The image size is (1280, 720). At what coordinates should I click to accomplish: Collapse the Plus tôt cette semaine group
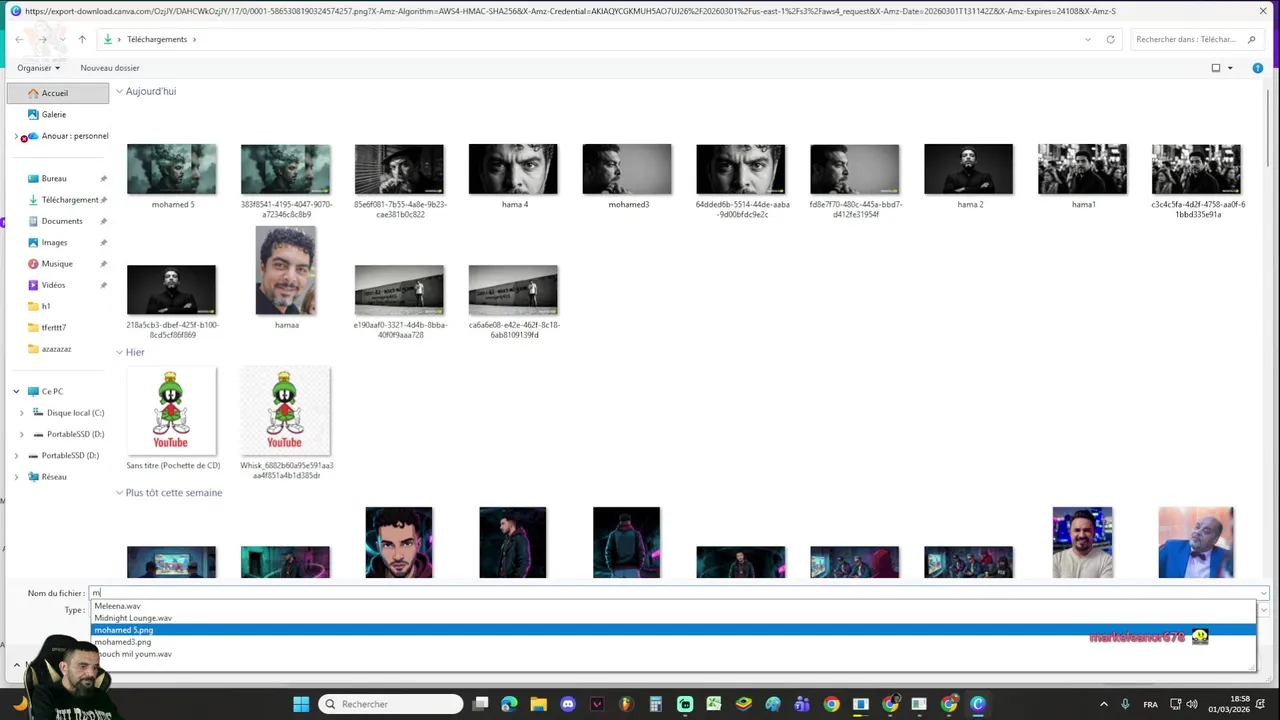(119, 493)
